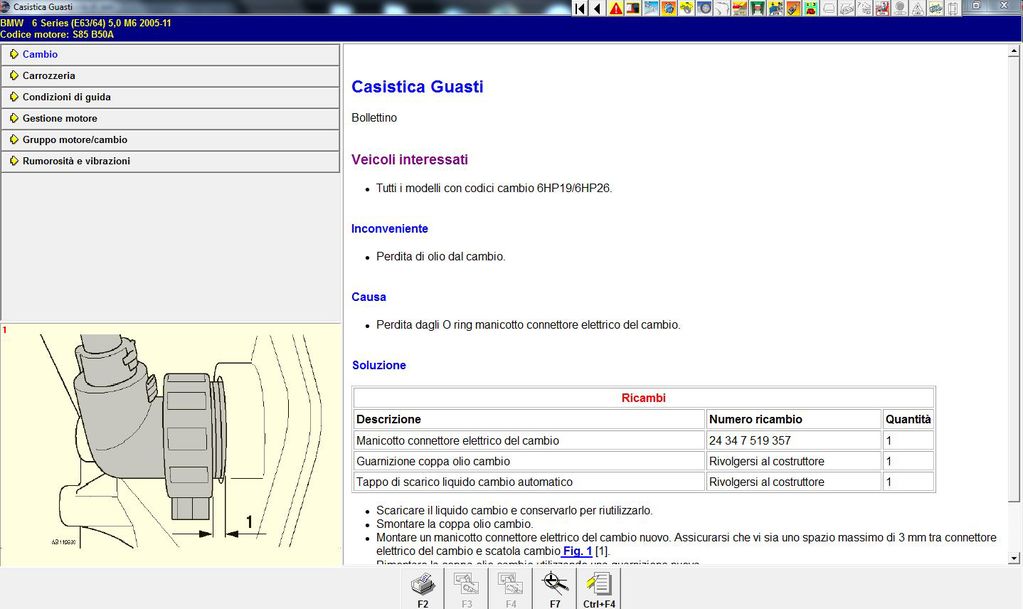Open the red seat airbag toolbar icon
Image resolution: width=1023 pixels, height=609 pixels.
pos(882,8)
